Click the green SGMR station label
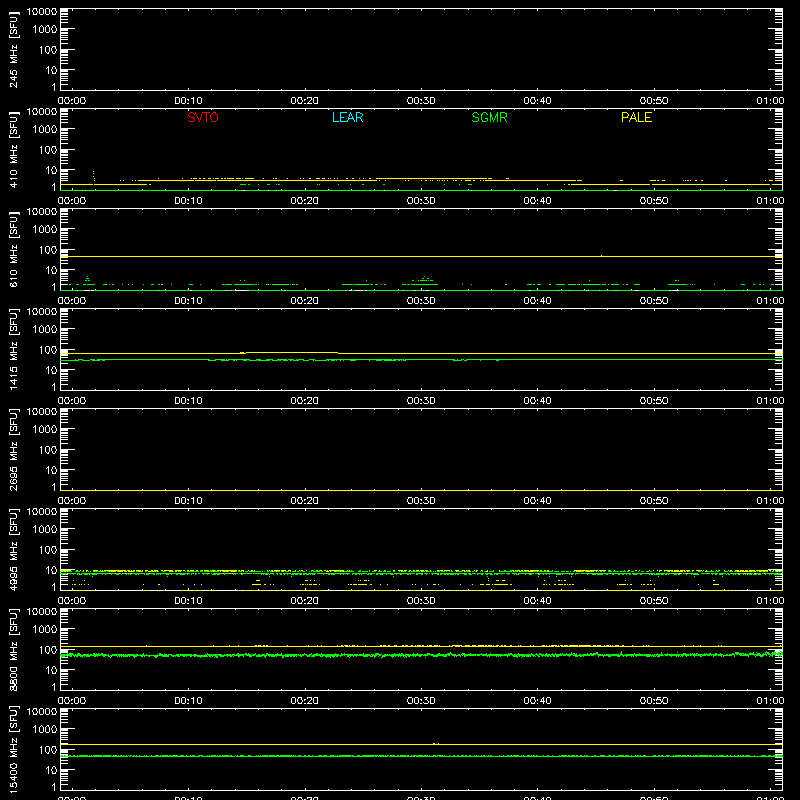This screenshot has width=800, height=800. coord(489,117)
